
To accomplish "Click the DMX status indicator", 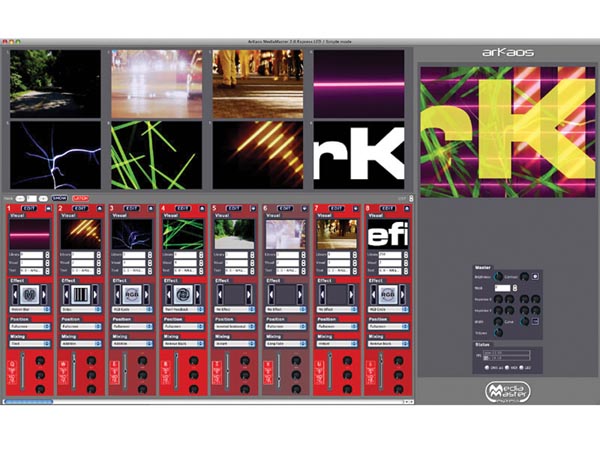I will coord(487,368).
